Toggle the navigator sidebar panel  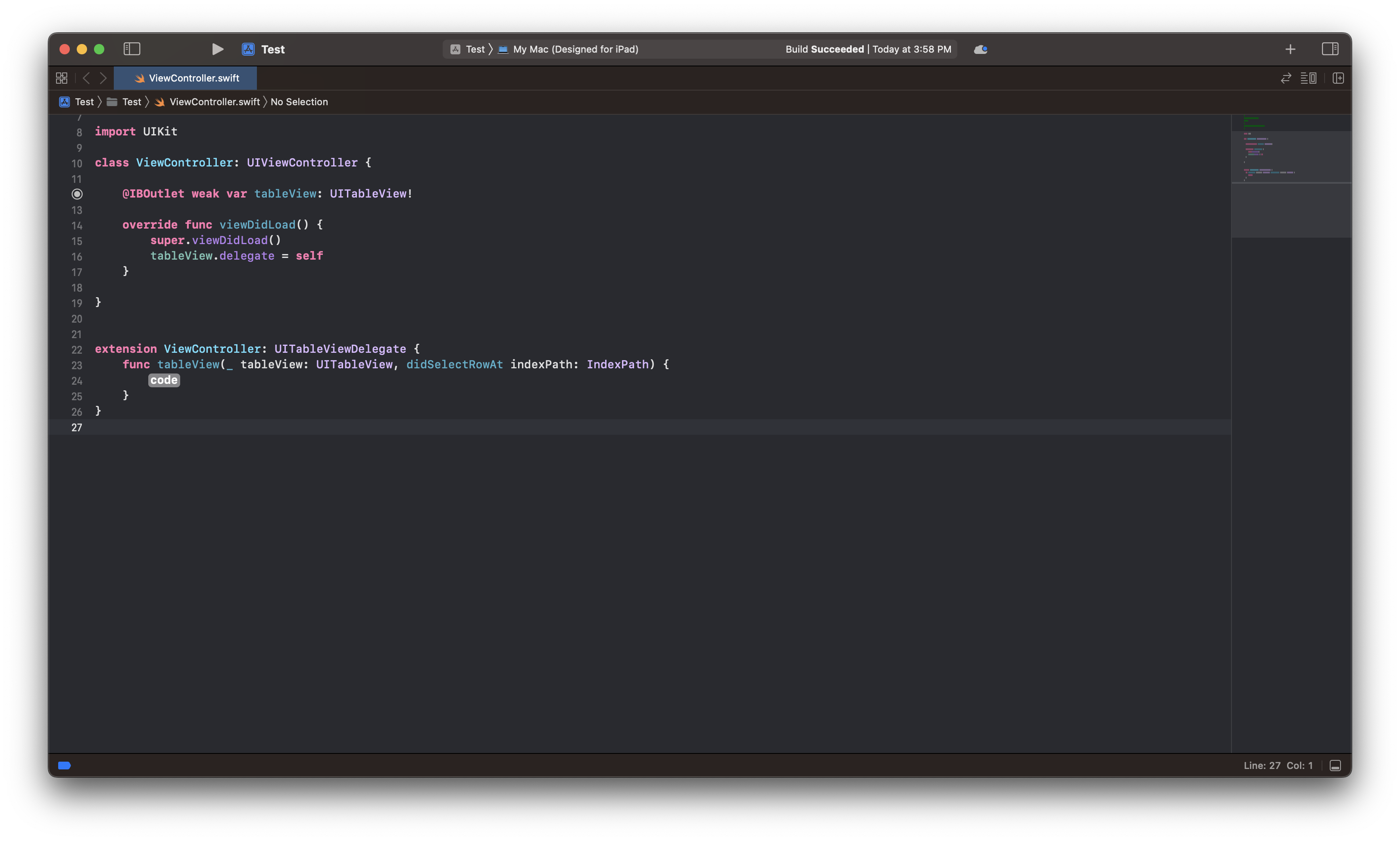(131, 49)
